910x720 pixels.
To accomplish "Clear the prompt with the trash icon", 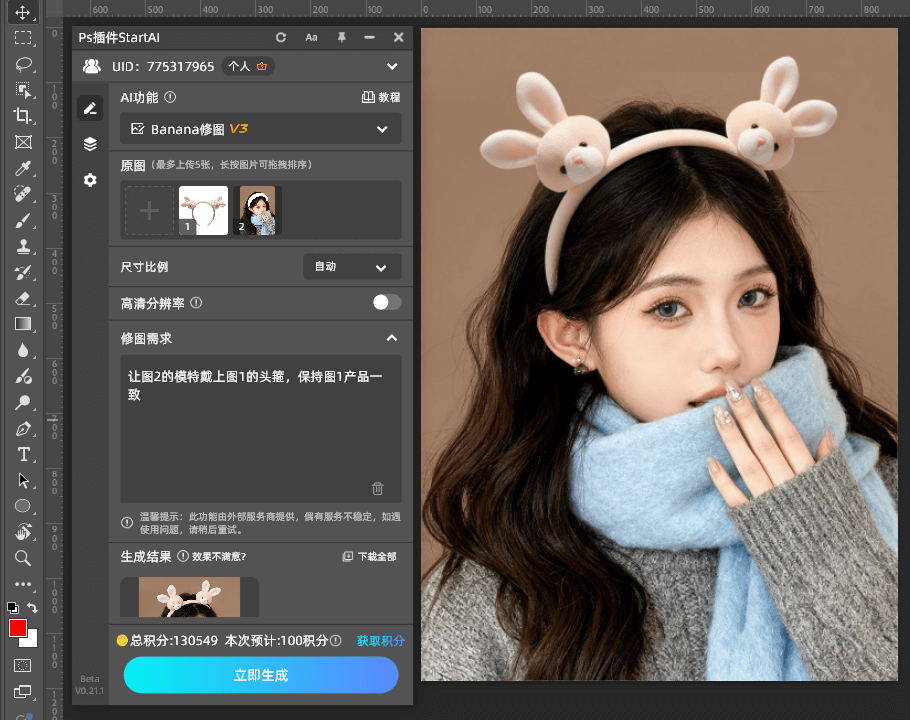I will [x=378, y=488].
